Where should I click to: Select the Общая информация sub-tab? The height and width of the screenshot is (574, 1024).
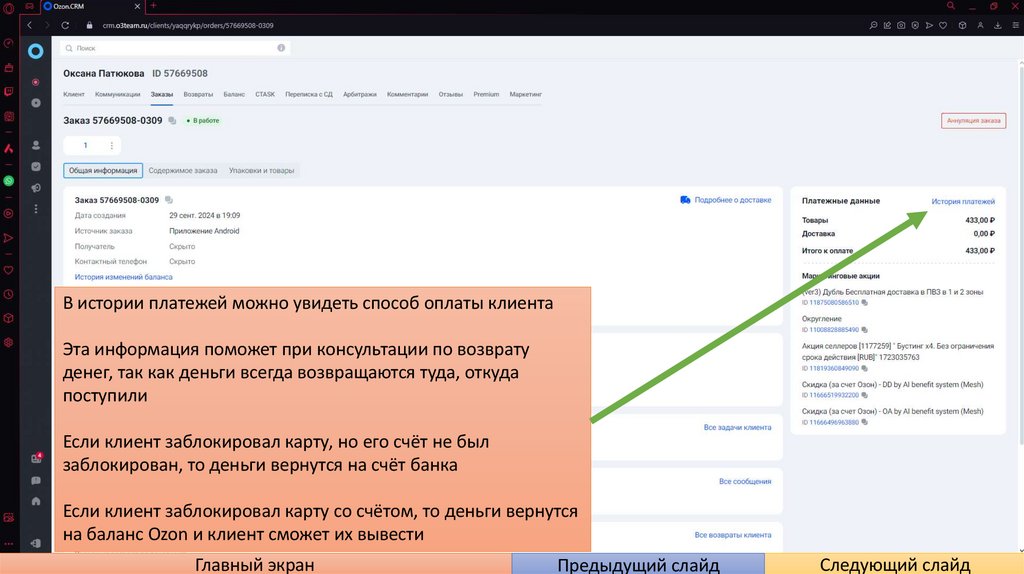(x=103, y=170)
